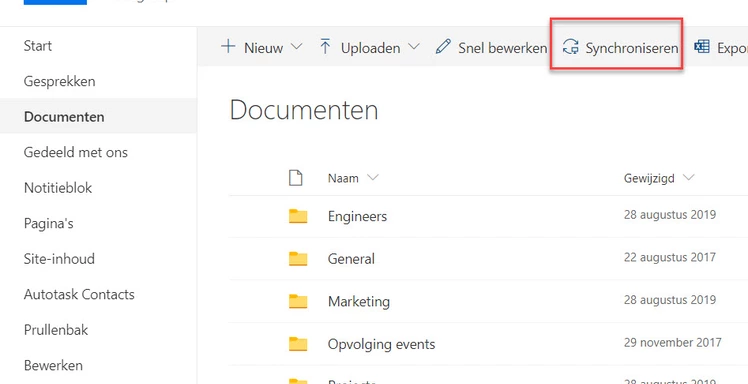This screenshot has width=748, height=384.
Task: Click the file type column header icon
Action: tap(296, 178)
